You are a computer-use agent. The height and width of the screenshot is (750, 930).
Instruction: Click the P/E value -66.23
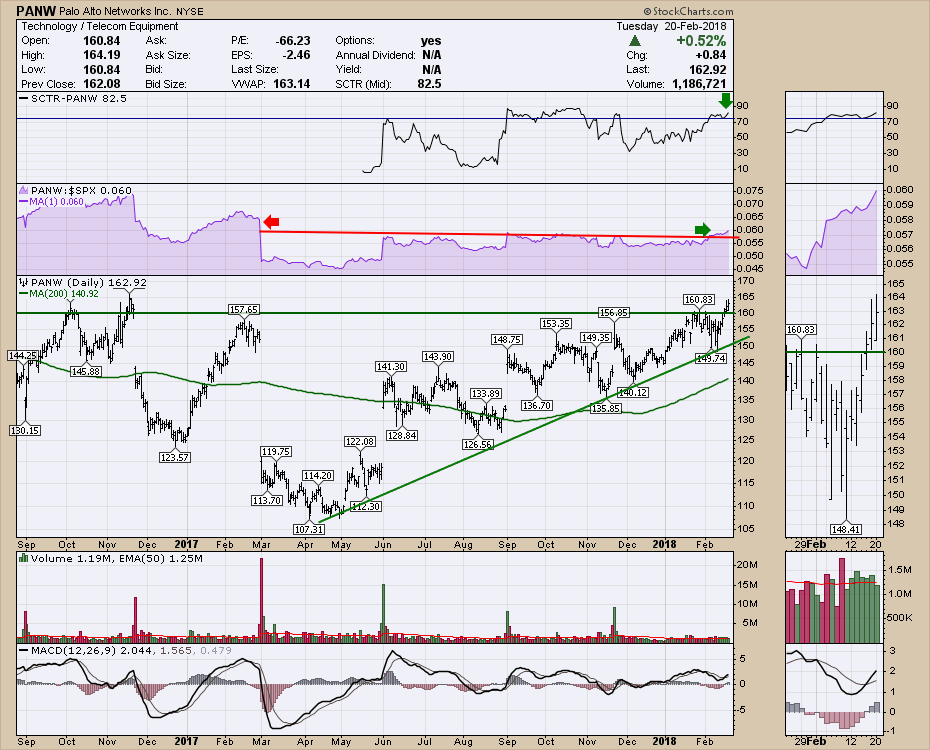(293, 41)
